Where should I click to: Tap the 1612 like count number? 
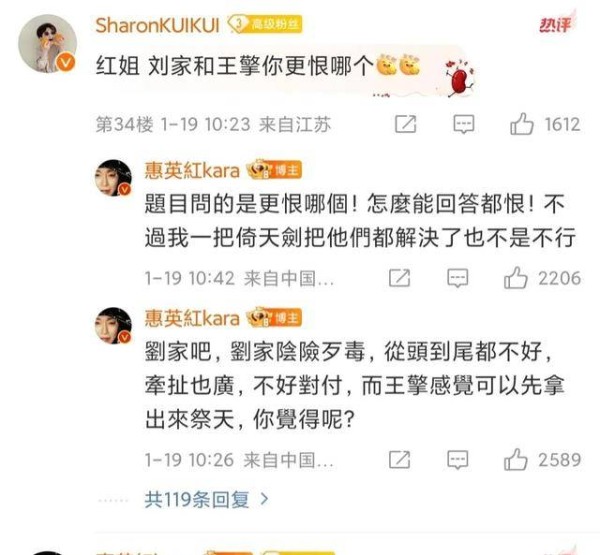pos(562,124)
